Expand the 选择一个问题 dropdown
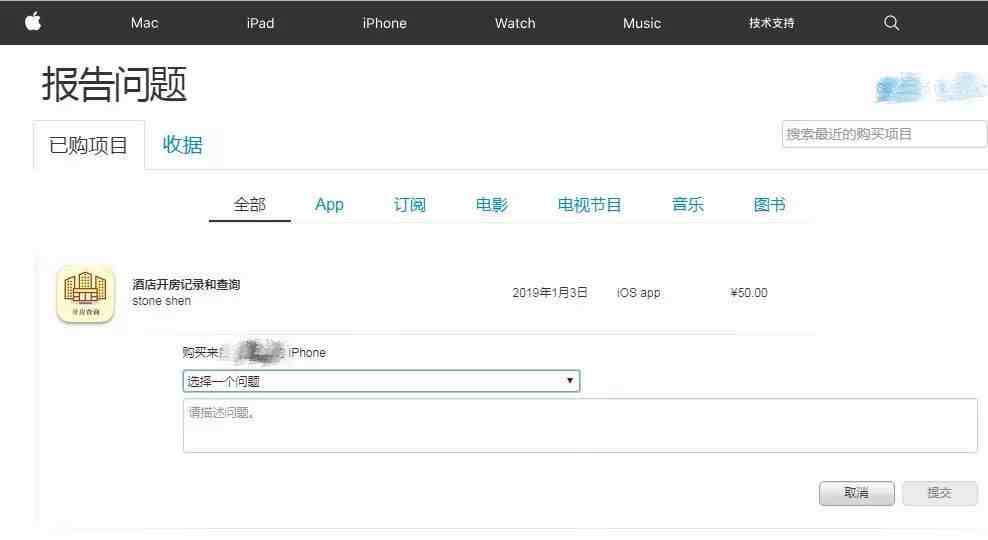988x540 pixels. [x=381, y=381]
